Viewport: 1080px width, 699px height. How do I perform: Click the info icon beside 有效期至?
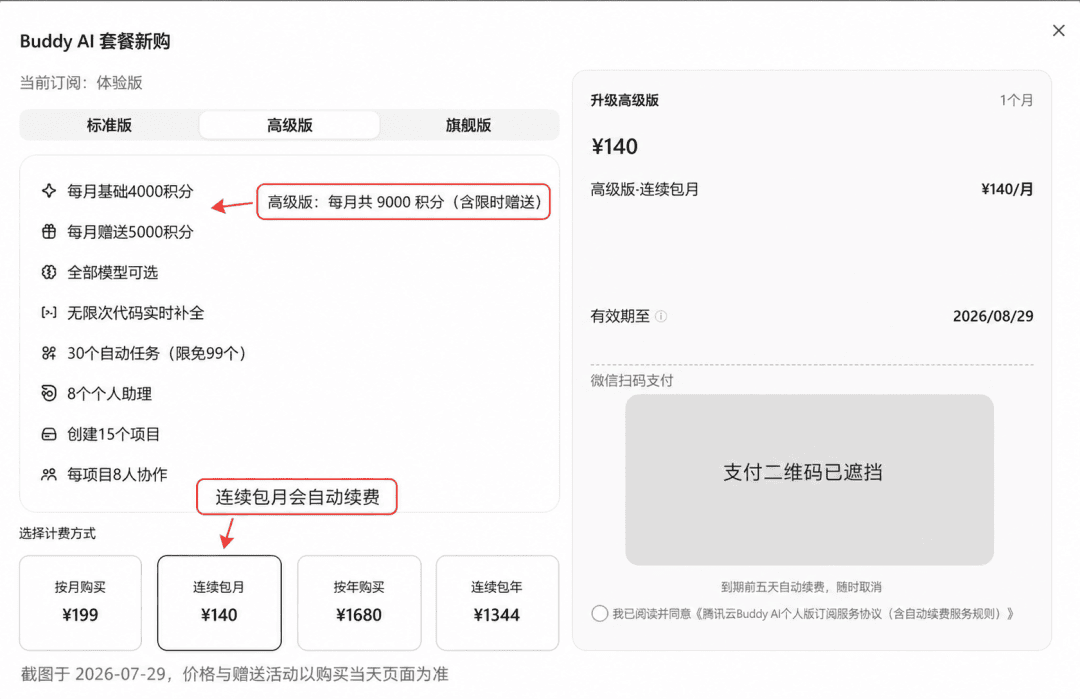(661, 316)
